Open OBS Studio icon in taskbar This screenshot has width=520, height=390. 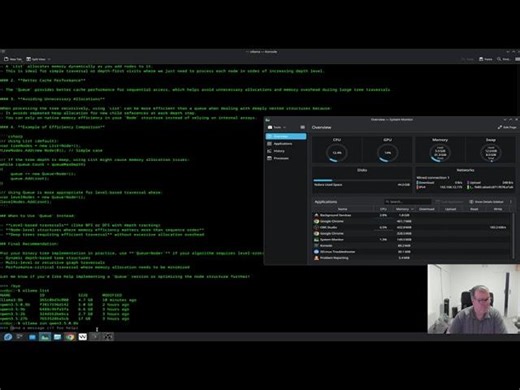click(108, 337)
